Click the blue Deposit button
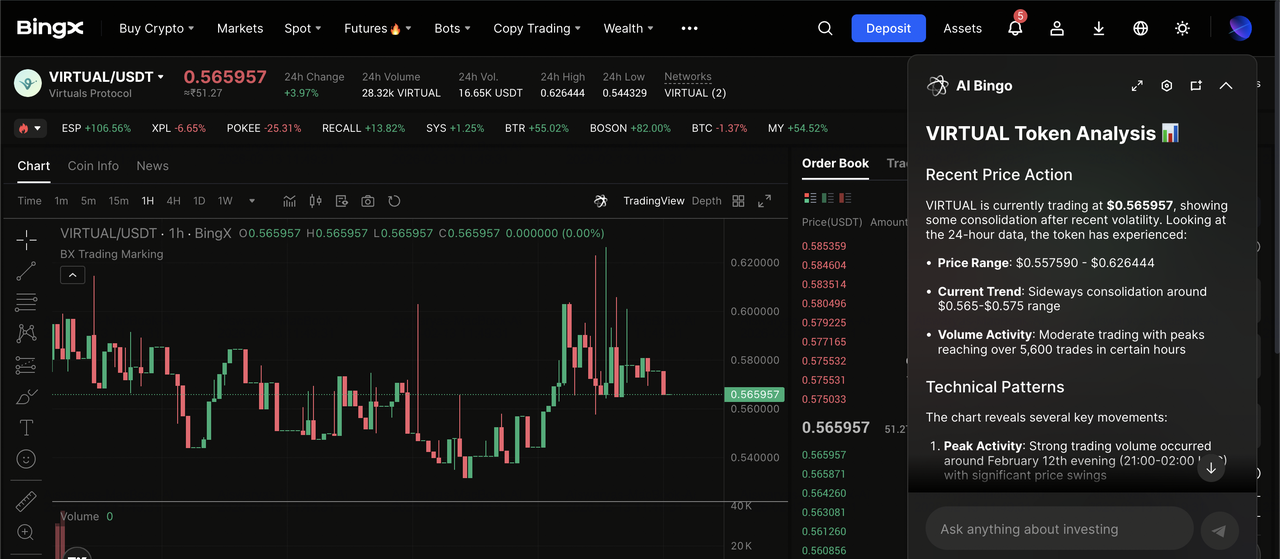 pos(888,28)
